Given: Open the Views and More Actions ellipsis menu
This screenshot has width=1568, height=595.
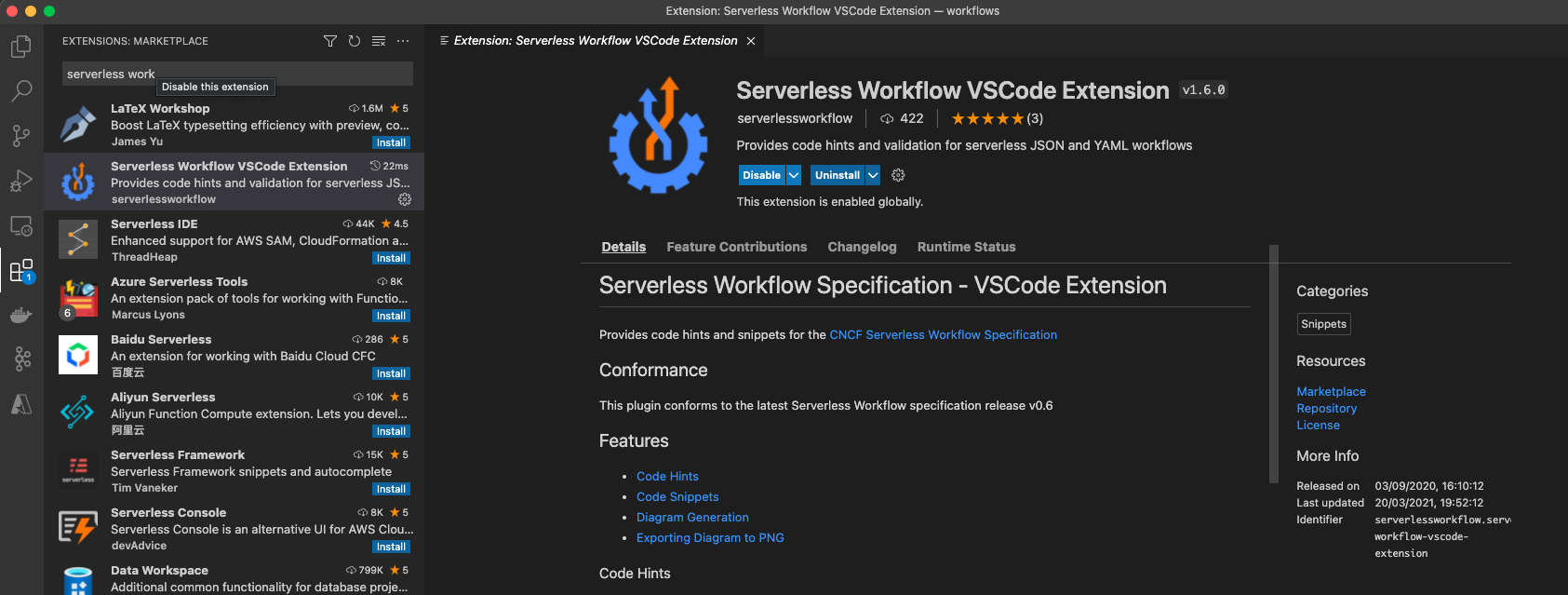Looking at the screenshot, I should (403, 41).
